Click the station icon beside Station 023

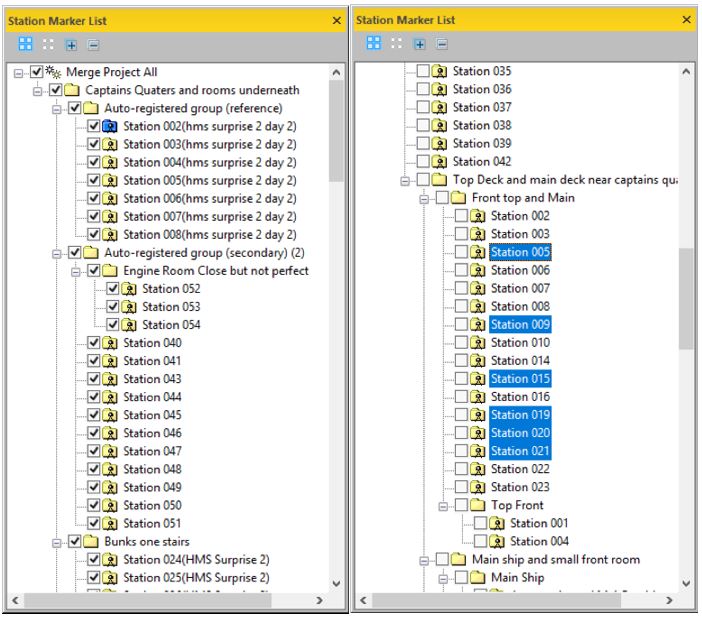[x=478, y=487]
